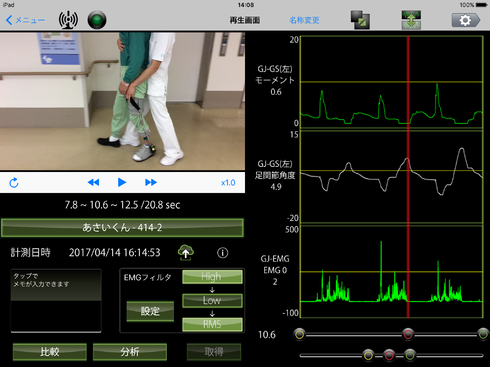Change the x1.0 playback speed

click(x=228, y=183)
